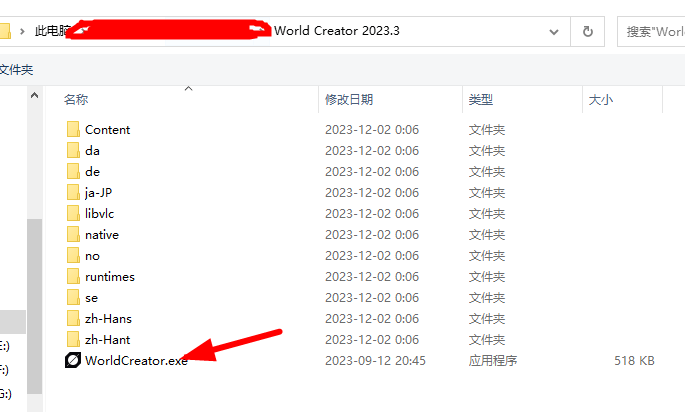The width and height of the screenshot is (685, 412).
Task: Expand the breadcrumb chevron before 此电脑
Action: point(22,31)
